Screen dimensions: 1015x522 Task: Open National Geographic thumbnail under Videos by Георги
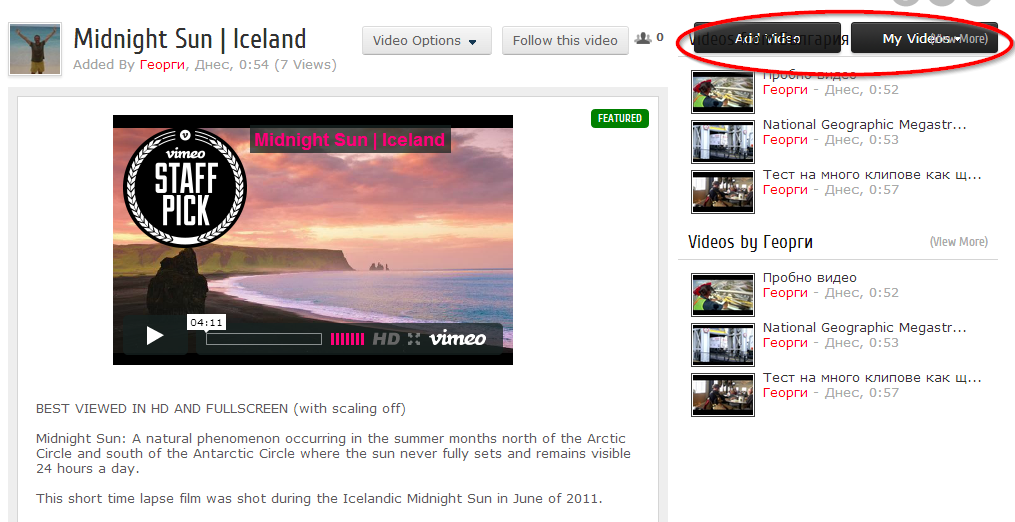point(722,345)
